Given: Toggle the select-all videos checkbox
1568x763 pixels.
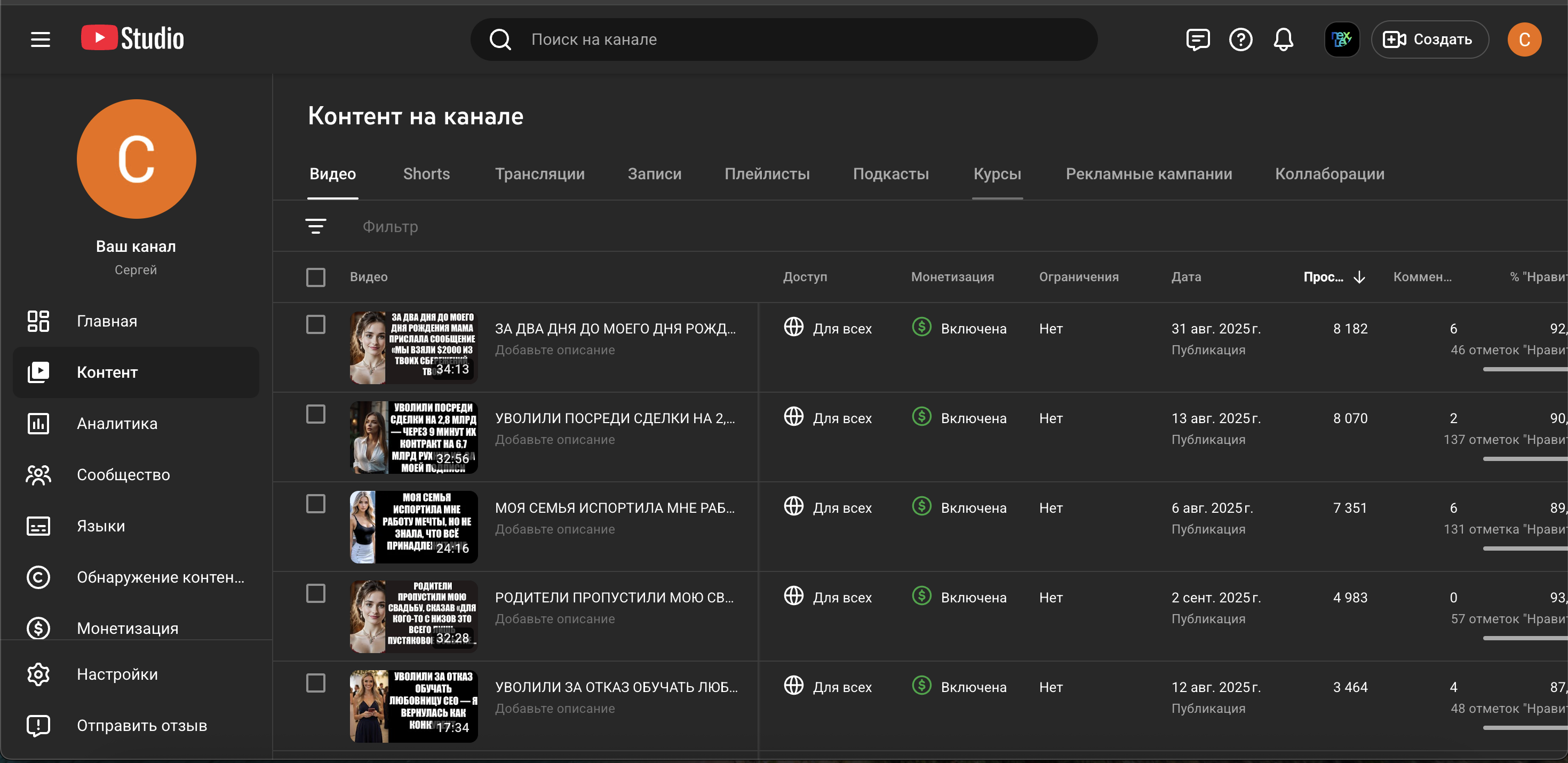Looking at the screenshot, I should [x=315, y=277].
